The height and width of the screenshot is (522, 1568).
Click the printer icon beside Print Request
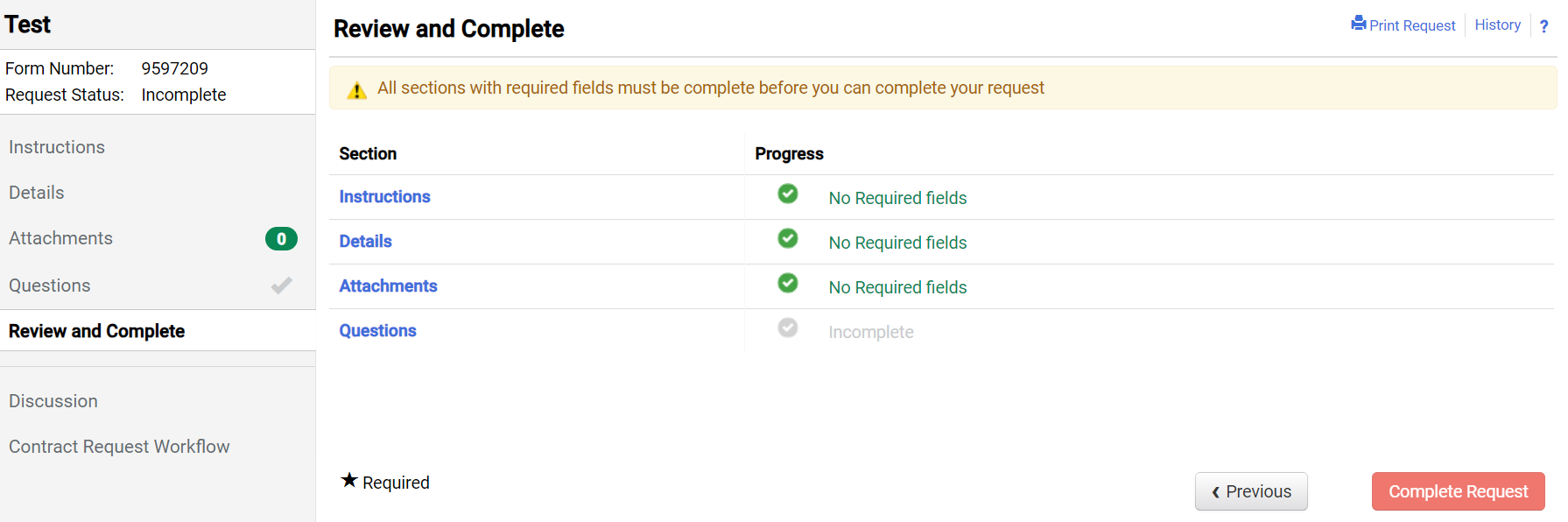(1359, 24)
